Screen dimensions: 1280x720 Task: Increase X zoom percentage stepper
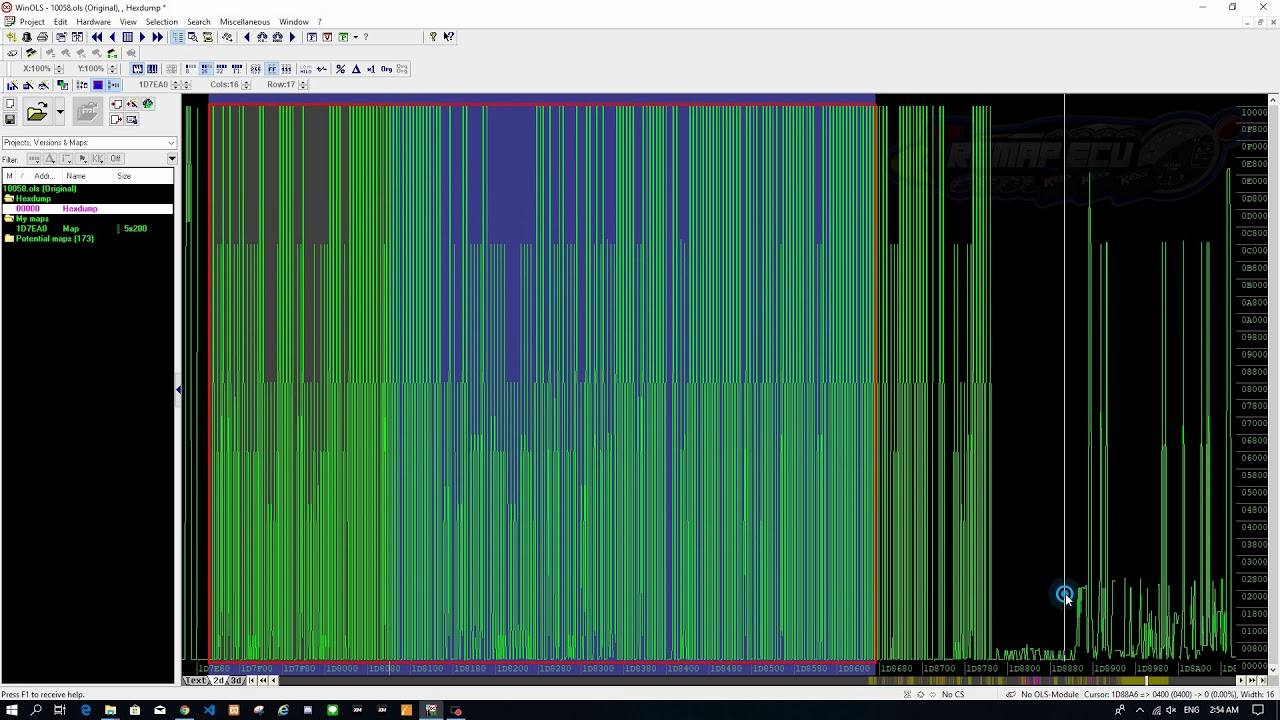(58, 68)
